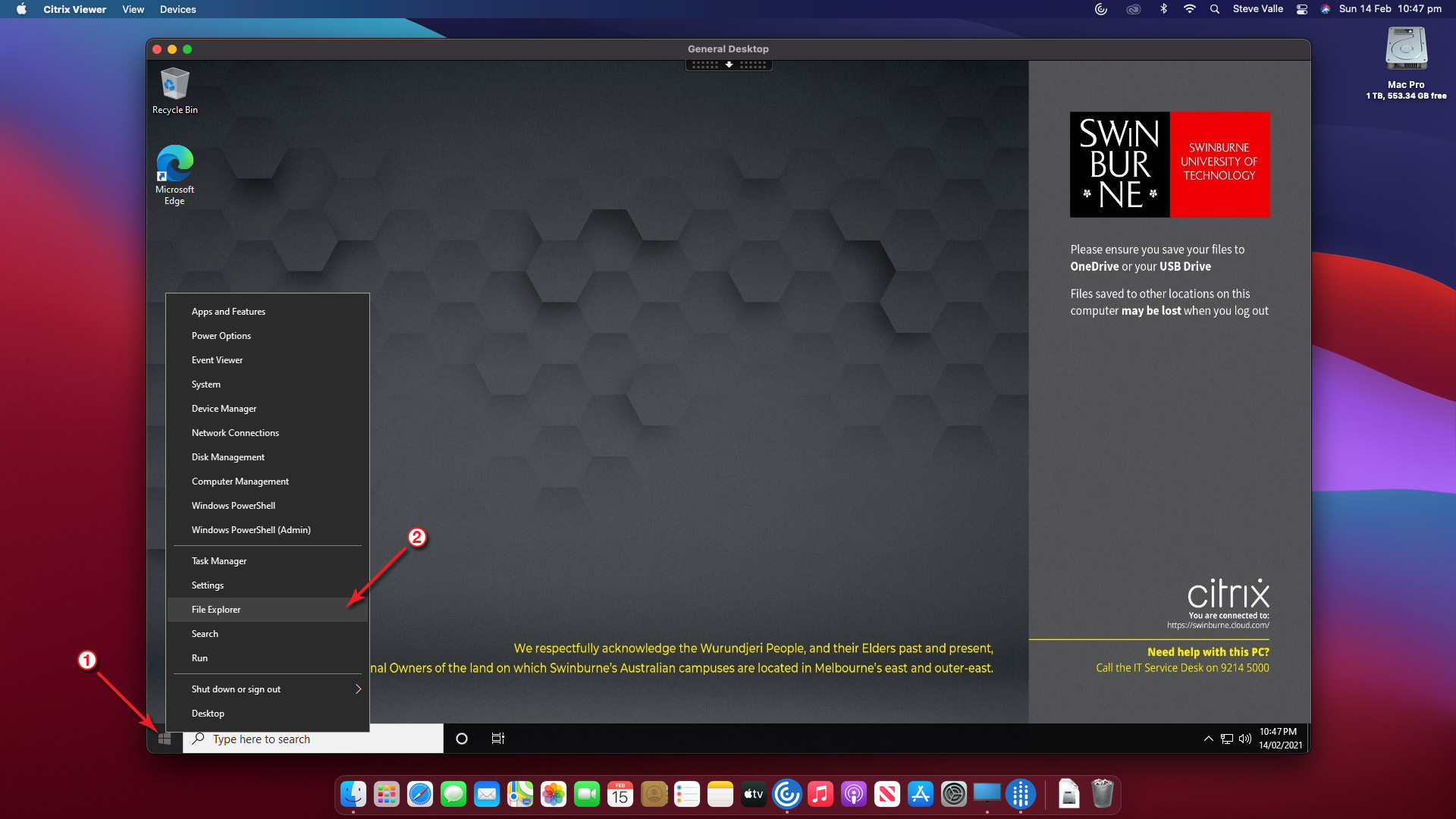The height and width of the screenshot is (819, 1456).
Task: Expand the Citrix toolbar pull-down handle
Action: point(728,65)
